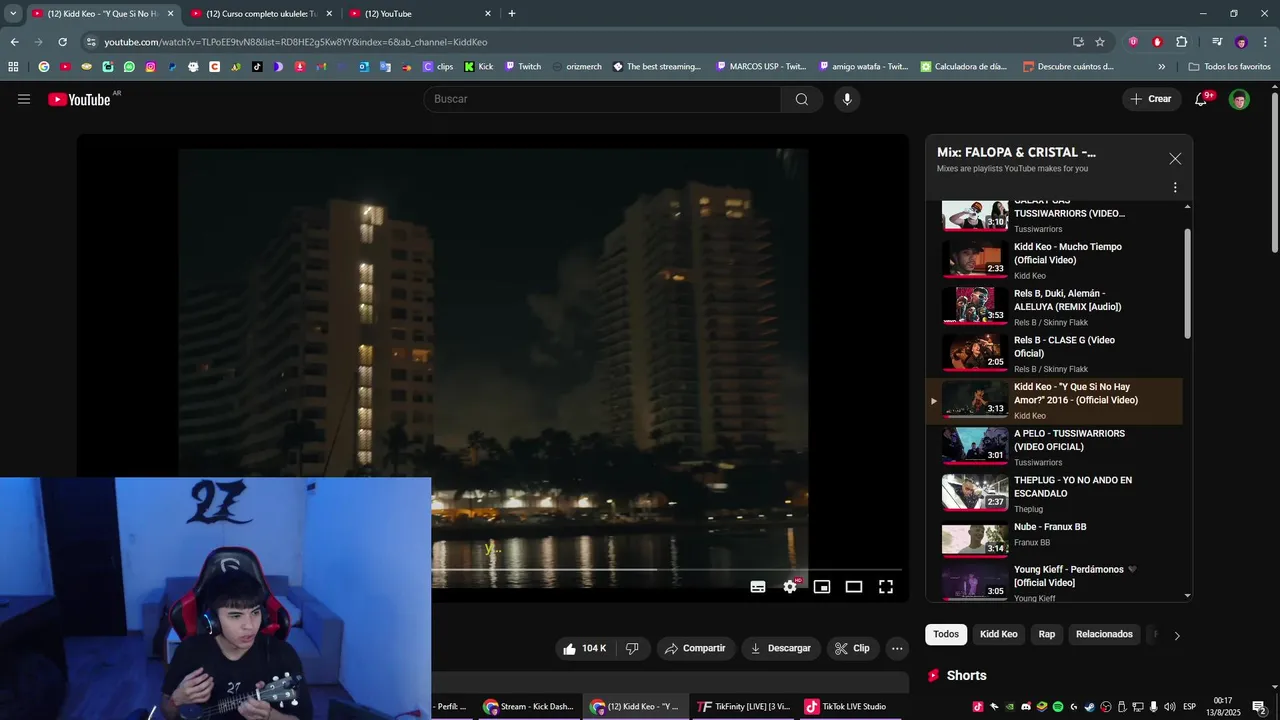This screenshot has height=720, width=1280.
Task: Focus the Buscar search field
Action: pyautogui.click(x=603, y=99)
